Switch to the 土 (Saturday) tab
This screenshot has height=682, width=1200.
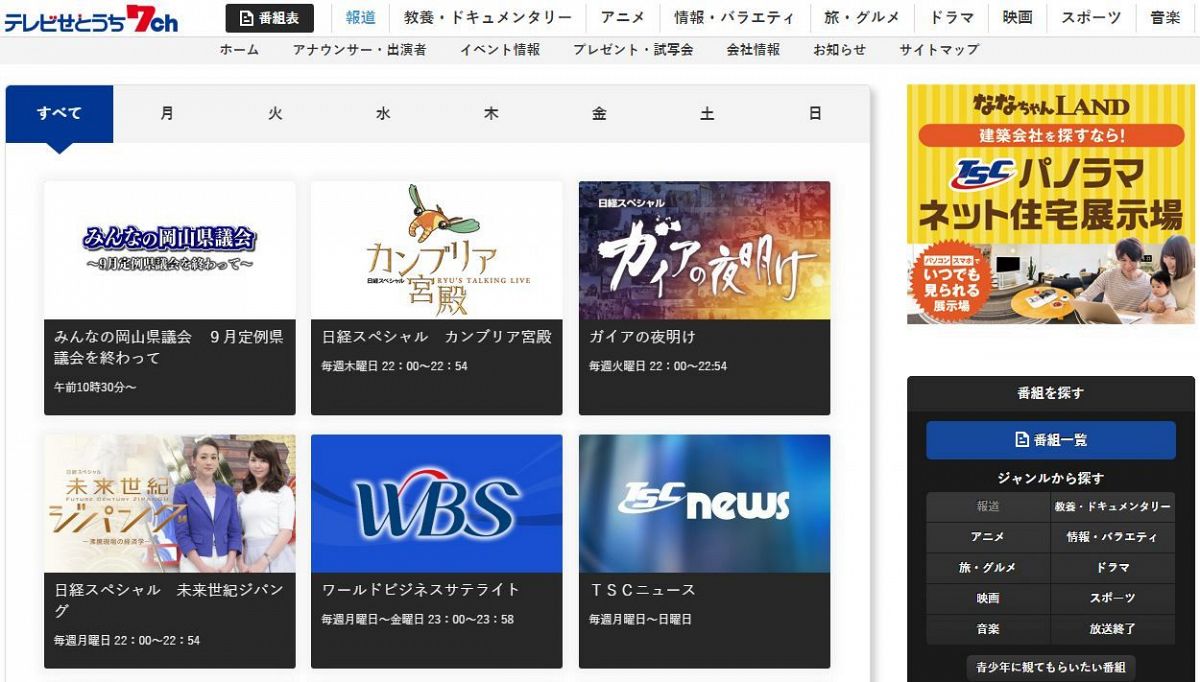point(707,113)
